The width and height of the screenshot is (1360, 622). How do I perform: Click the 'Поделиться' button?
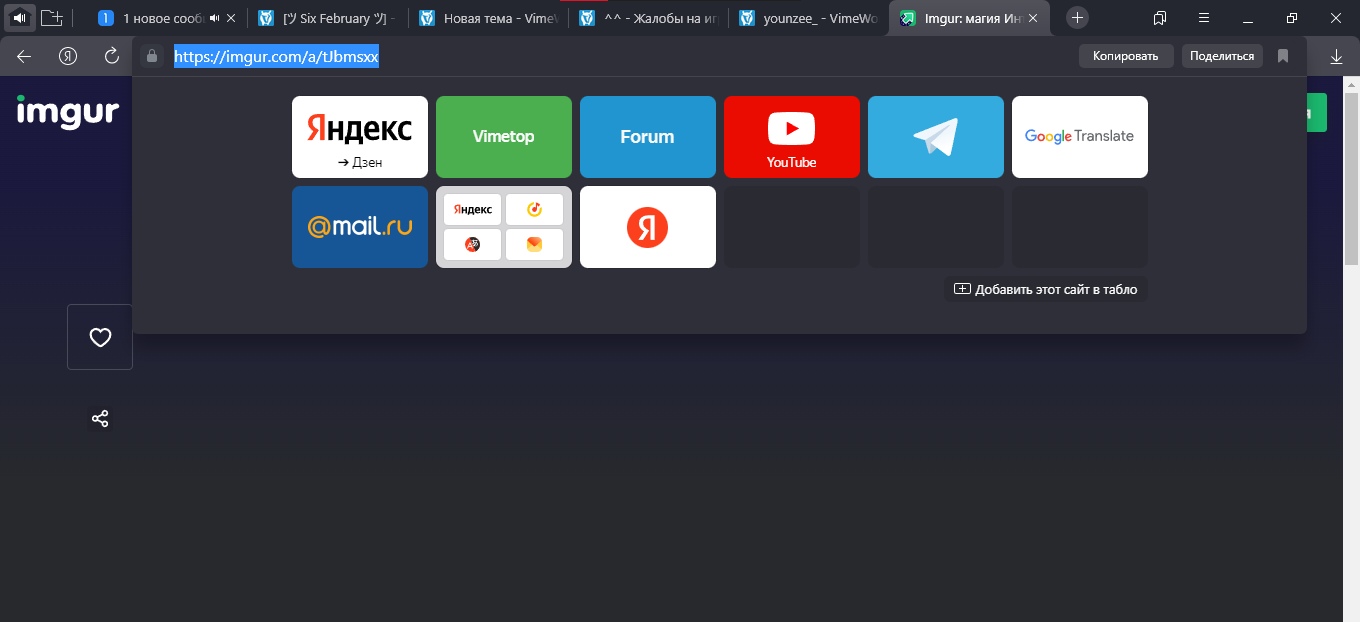(1221, 56)
